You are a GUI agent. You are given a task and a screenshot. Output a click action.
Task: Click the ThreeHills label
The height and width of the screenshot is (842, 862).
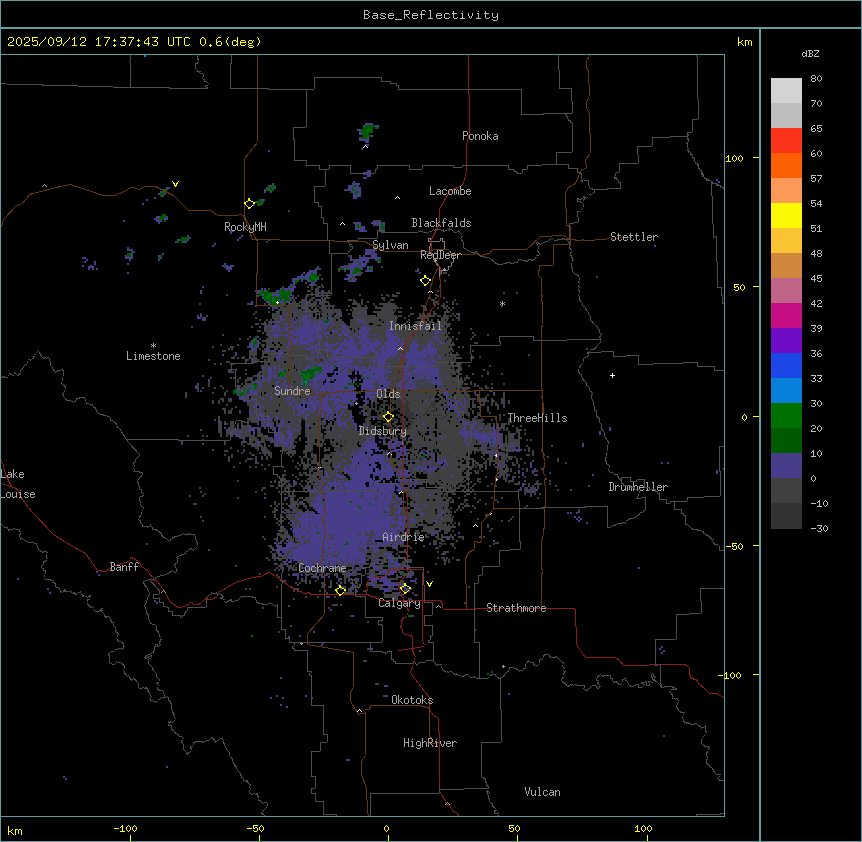(x=537, y=418)
